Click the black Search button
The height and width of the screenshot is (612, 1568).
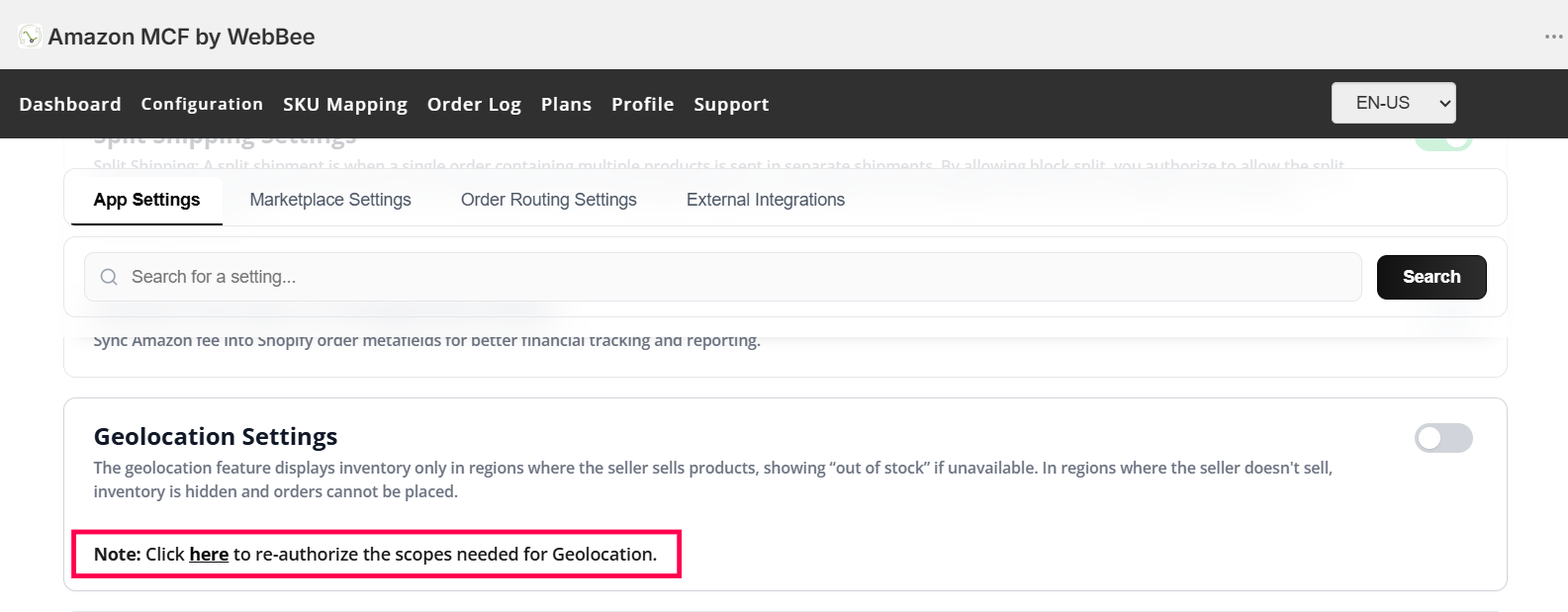[1431, 277]
